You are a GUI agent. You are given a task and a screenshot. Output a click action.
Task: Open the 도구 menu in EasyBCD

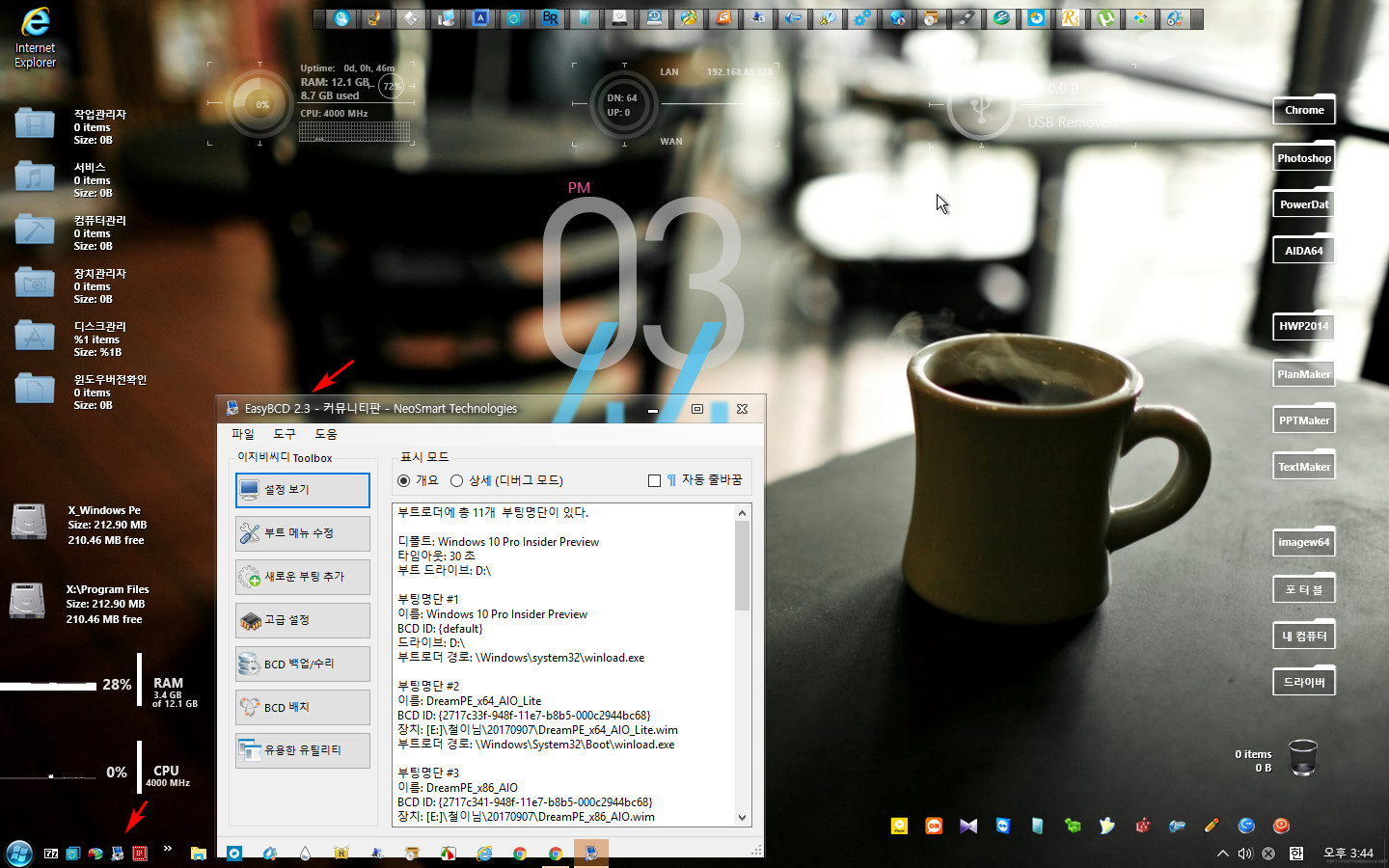285,434
